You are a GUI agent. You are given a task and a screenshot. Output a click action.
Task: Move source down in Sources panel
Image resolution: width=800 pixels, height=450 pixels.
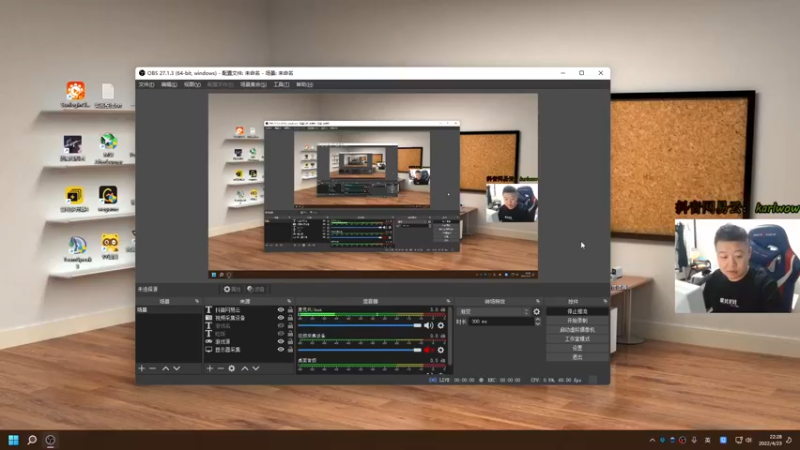256,368
